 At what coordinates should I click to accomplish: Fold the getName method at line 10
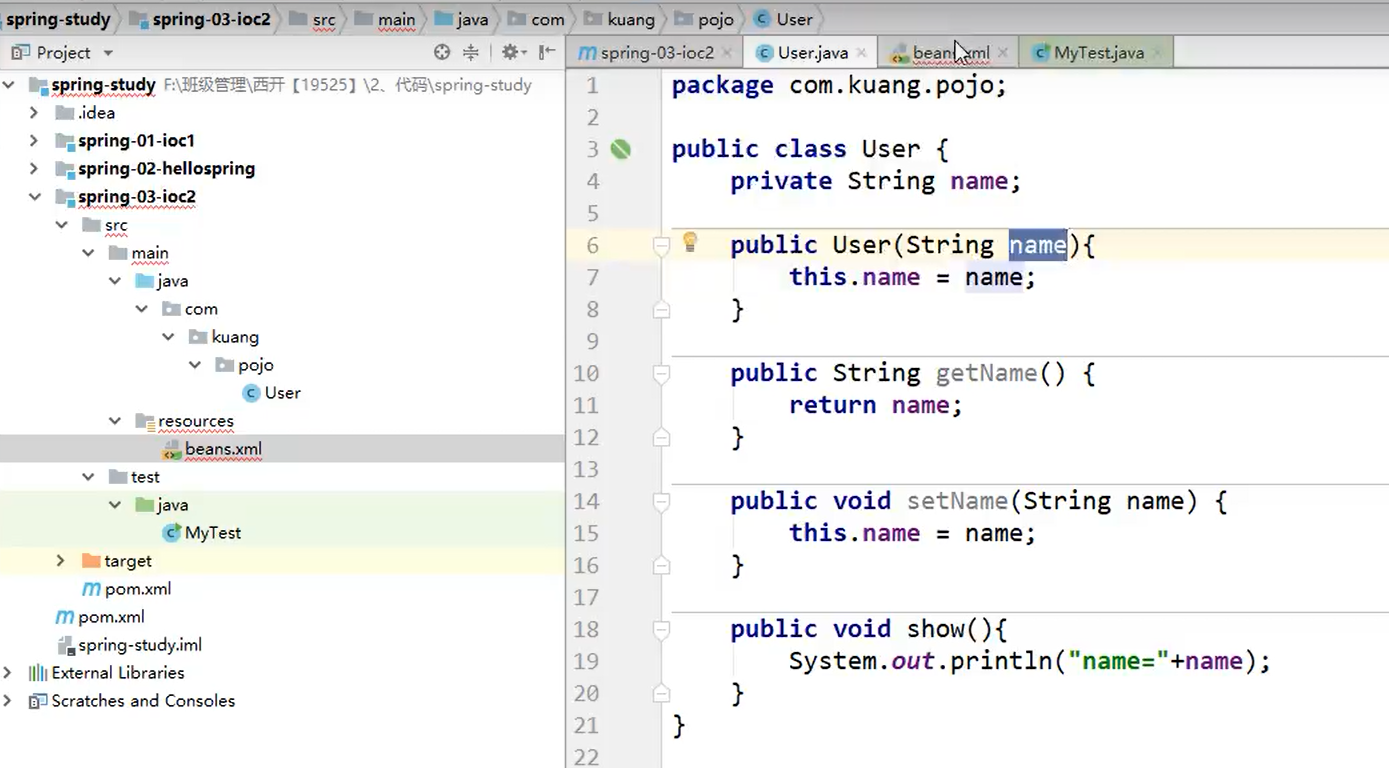point(661,373)
